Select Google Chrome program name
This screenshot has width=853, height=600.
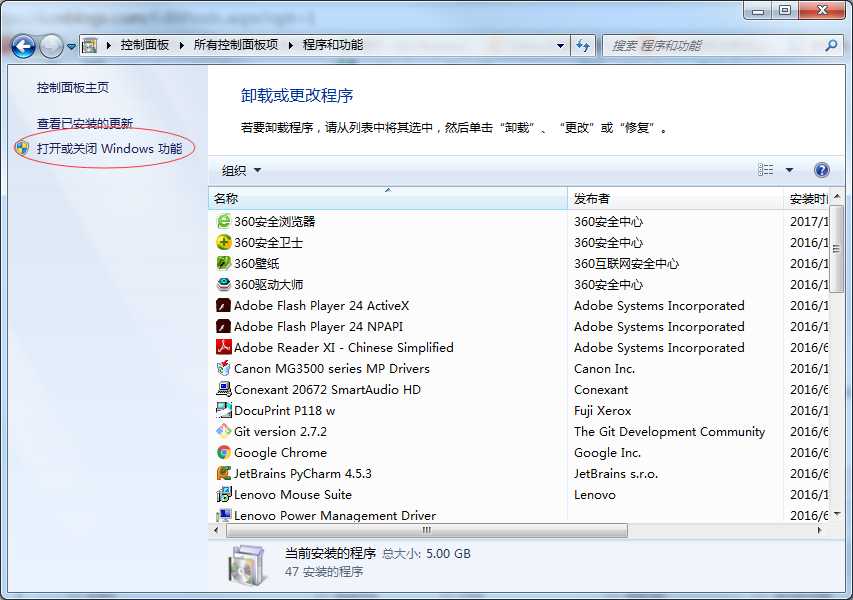[281, 453]
